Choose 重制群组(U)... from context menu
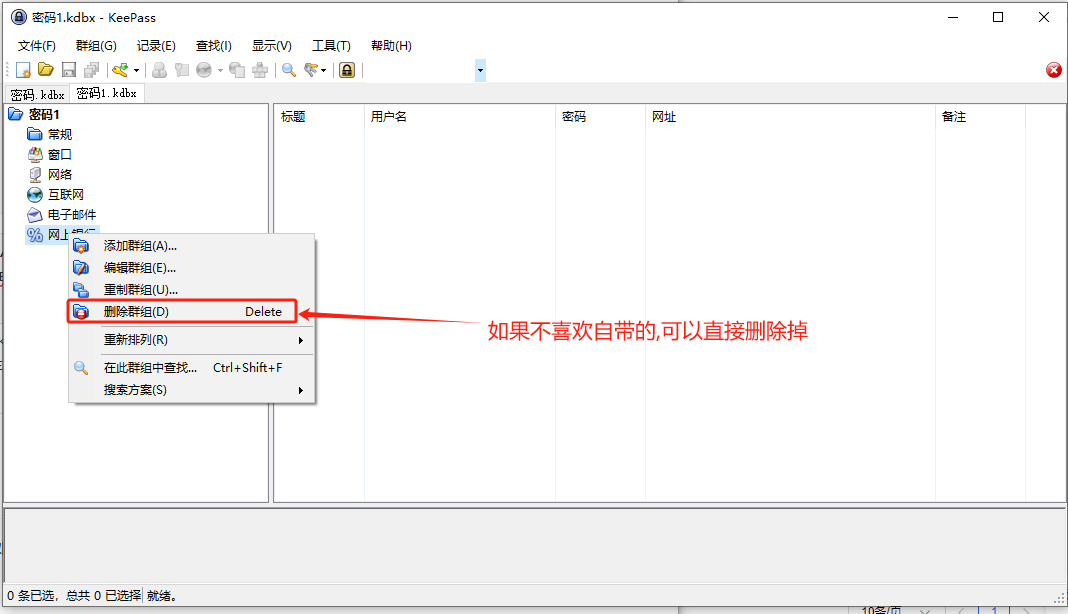1068x614 pixels. 191,290
